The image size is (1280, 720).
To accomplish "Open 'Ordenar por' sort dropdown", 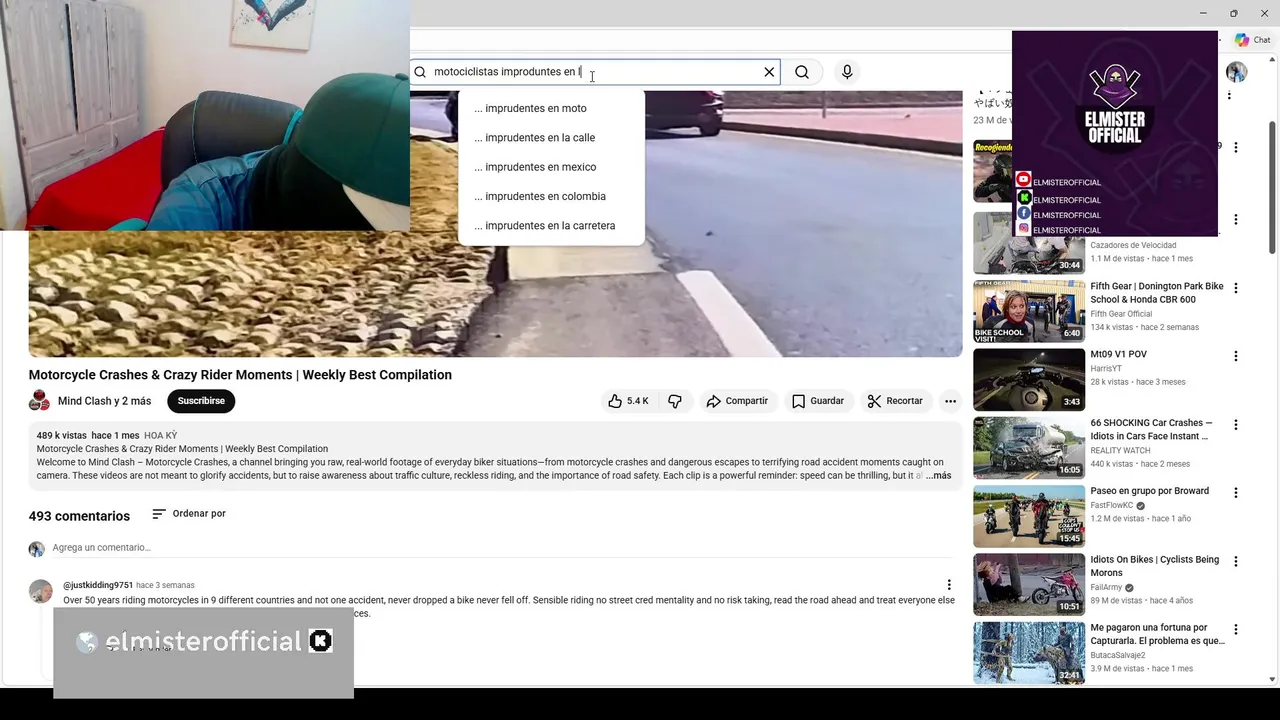I will (189, 514).
